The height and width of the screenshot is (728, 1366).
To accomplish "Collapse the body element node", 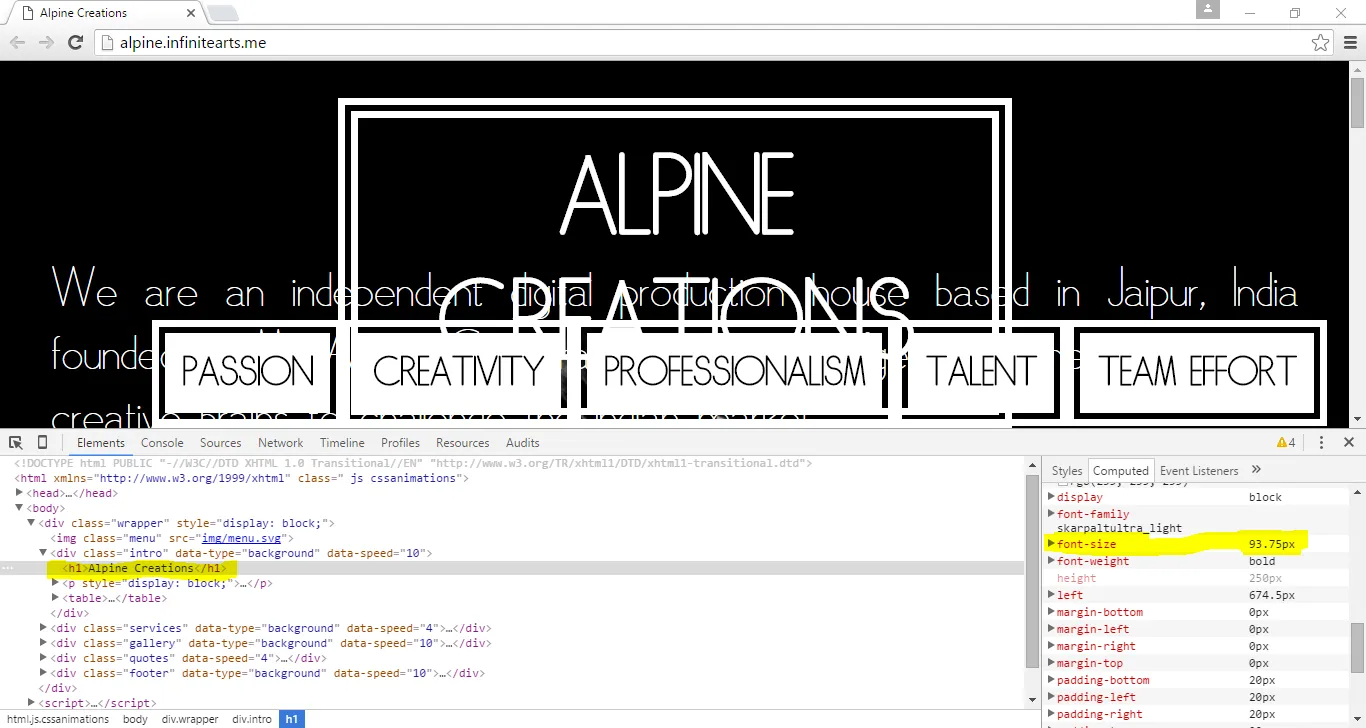I will coord(20,508).
